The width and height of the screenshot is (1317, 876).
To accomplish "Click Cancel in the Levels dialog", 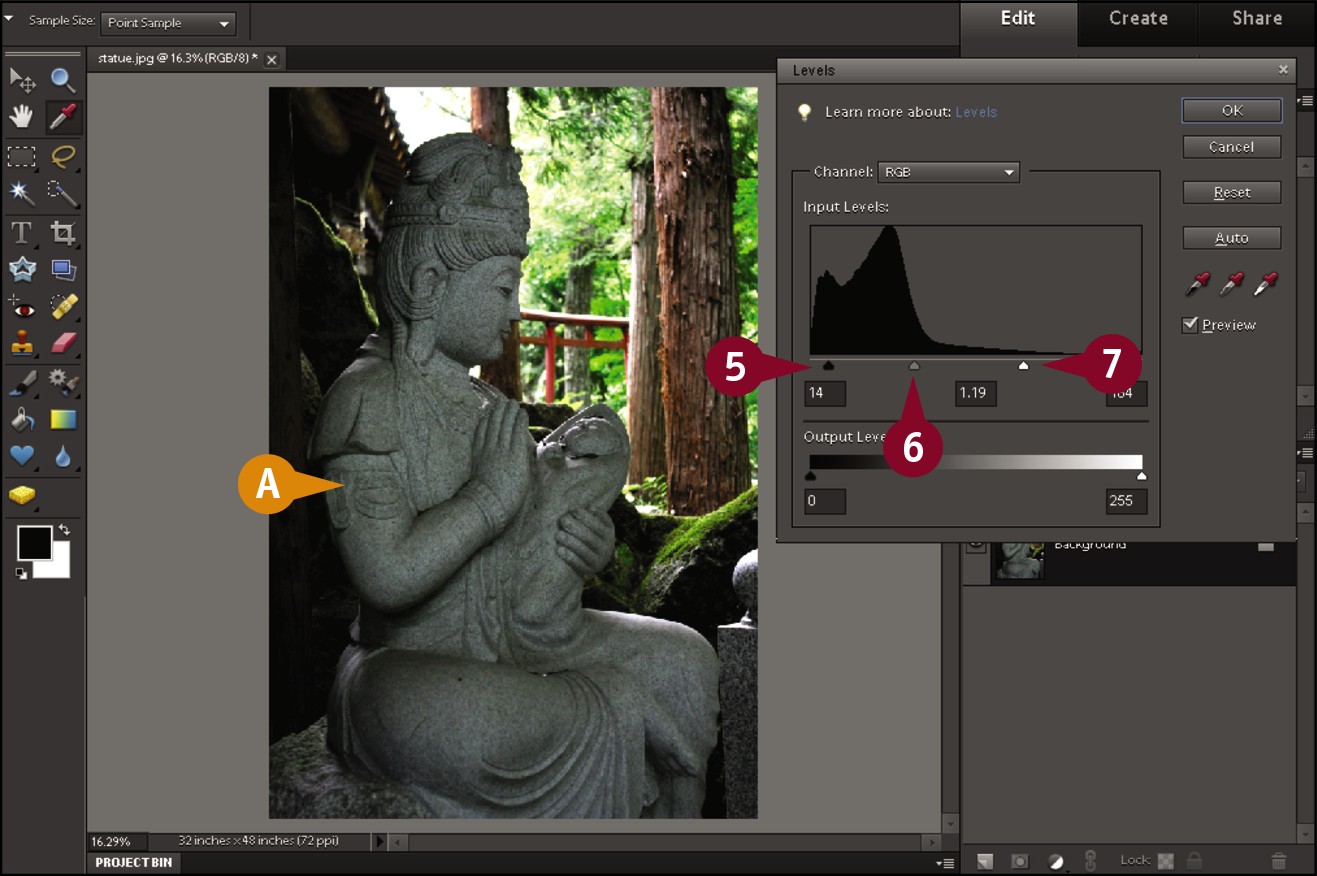I will coord(1232,147).
